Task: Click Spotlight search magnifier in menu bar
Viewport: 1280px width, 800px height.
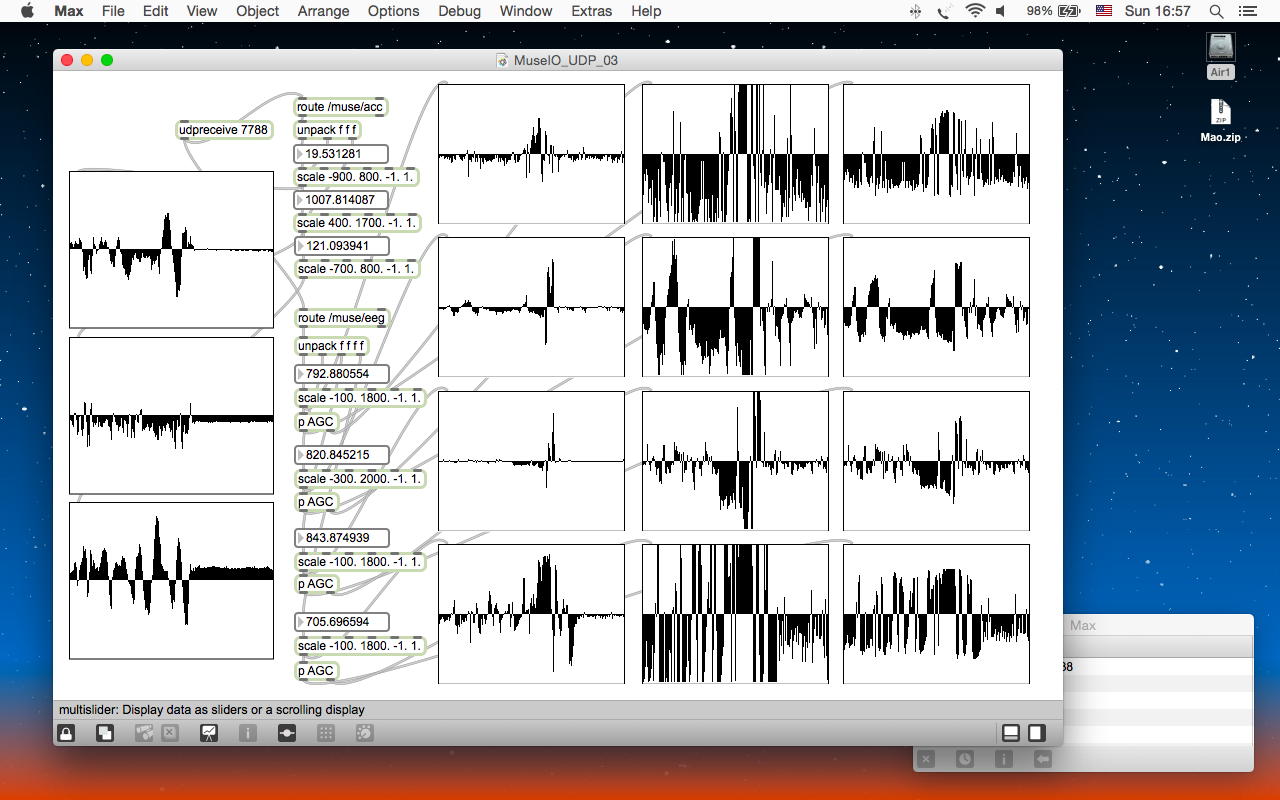Action: click(x=1217, y=11)
